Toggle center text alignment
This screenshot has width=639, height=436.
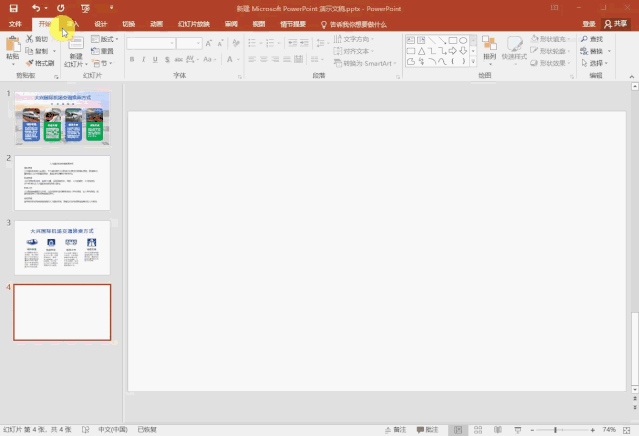264,59
